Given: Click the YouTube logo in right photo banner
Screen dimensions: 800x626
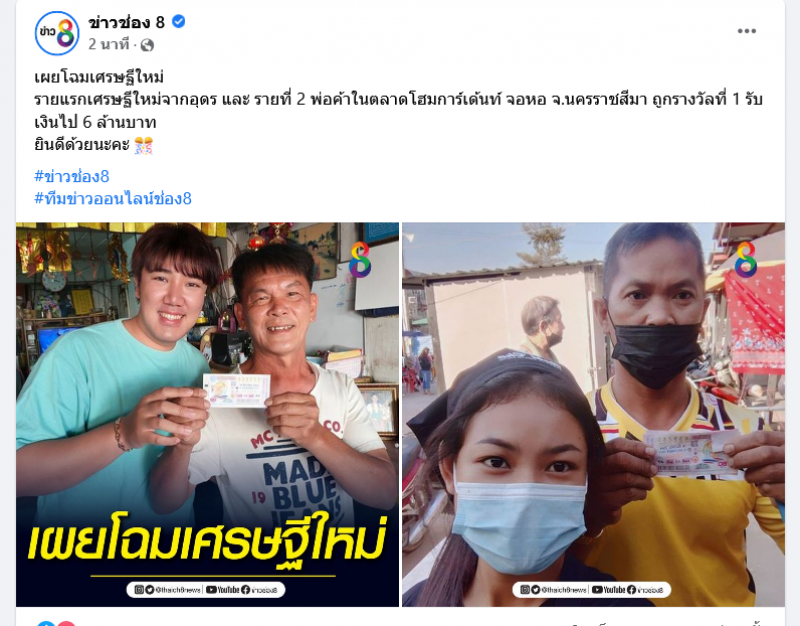Looking at the screenshot, I should coord(608,590).
